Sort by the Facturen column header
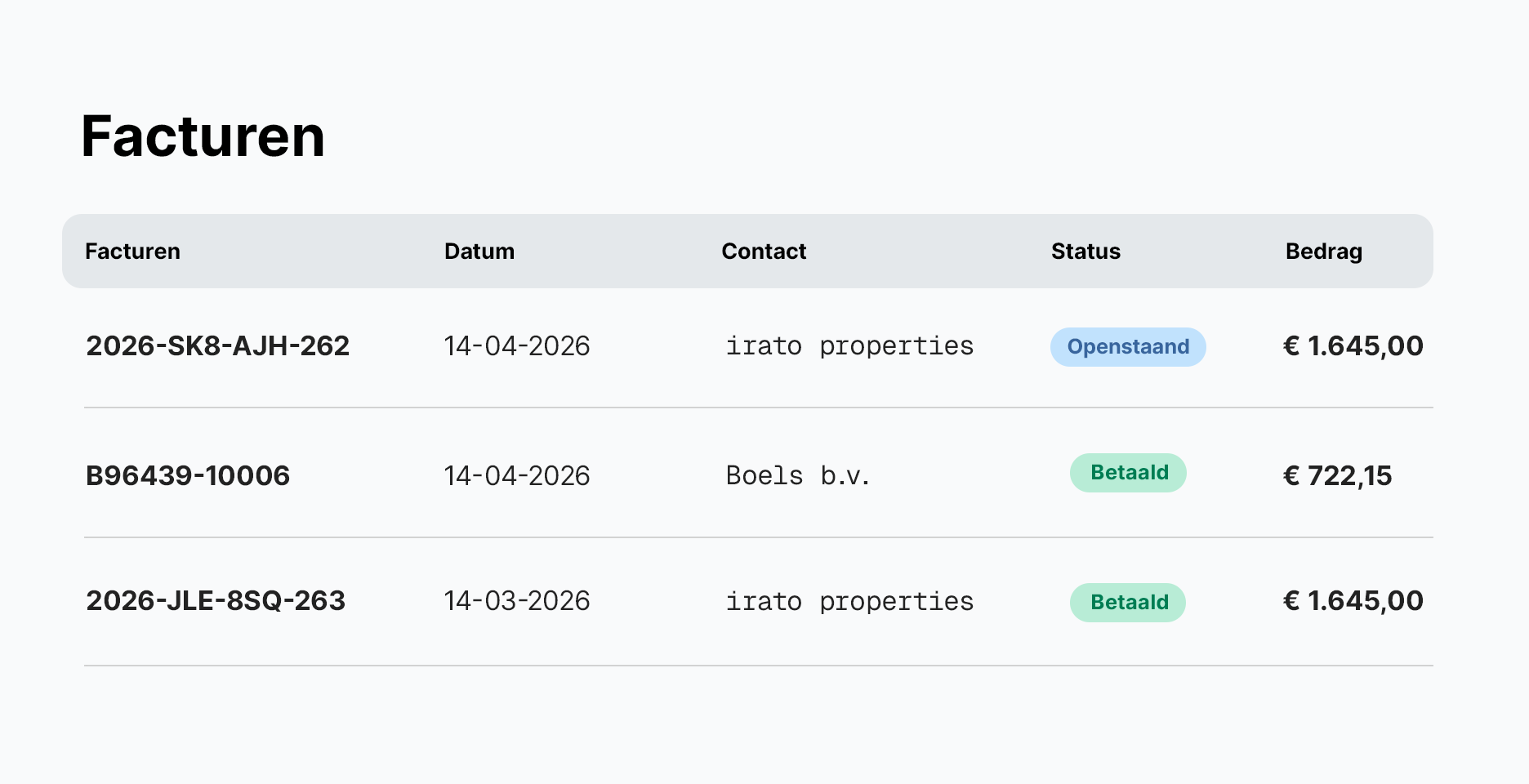 (x=132, y=252)
